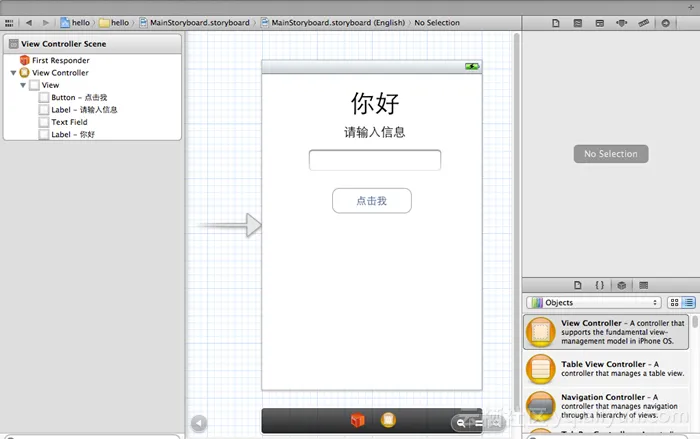Click the plus button at top right
This screenshot has width=700, height=439.
point(691,8)
